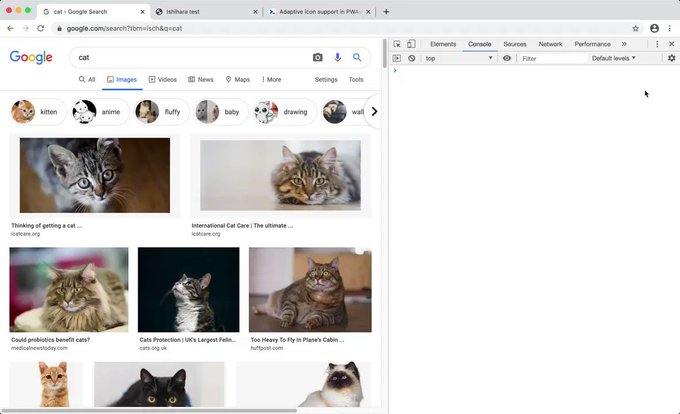Create live expression with eye icon

point(507,58)
